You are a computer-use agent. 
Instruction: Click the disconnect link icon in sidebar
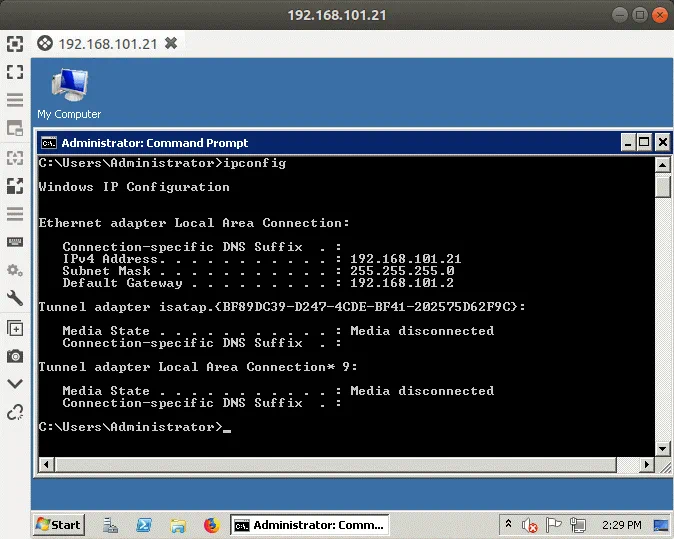point(15,412)
